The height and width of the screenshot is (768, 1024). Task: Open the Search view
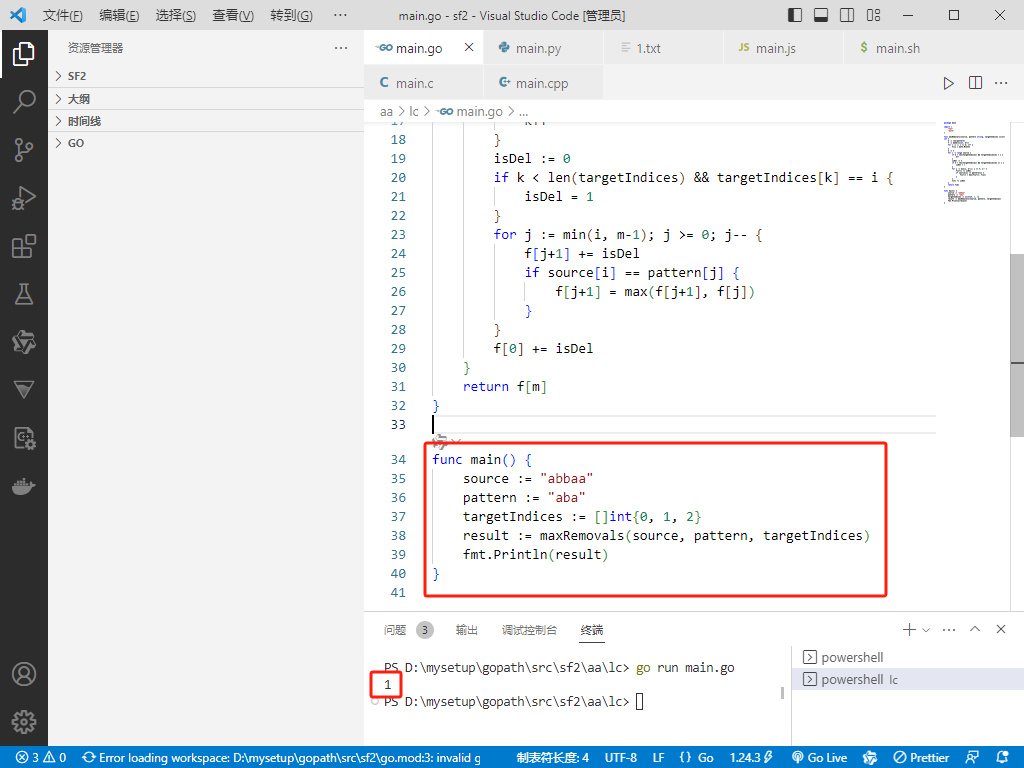24,102
